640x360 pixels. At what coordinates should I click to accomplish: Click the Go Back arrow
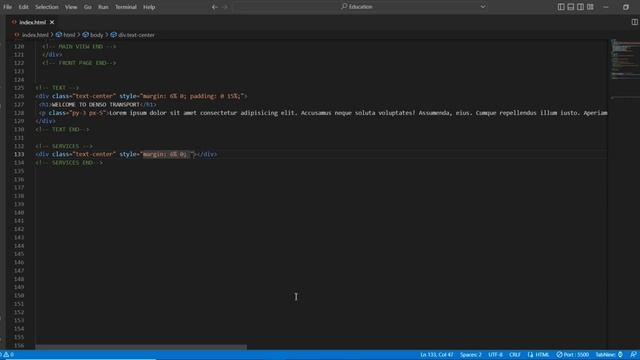click(x=214, y=7)
